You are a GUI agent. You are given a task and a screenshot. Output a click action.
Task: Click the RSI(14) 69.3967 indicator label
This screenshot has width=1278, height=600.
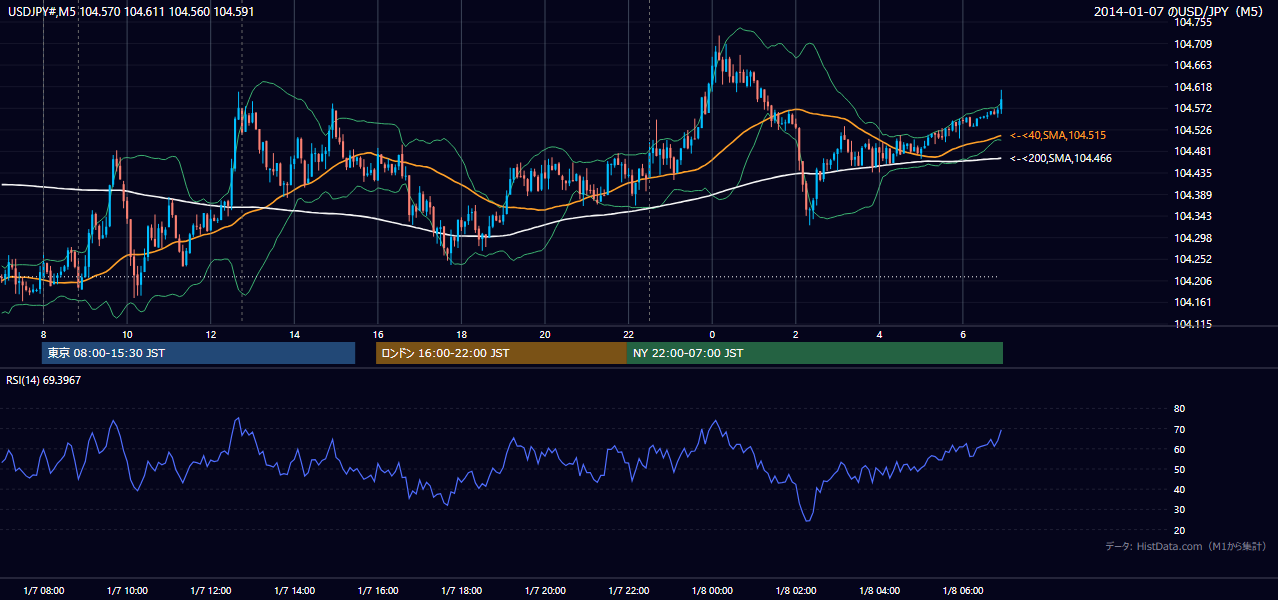coord(44,380)
